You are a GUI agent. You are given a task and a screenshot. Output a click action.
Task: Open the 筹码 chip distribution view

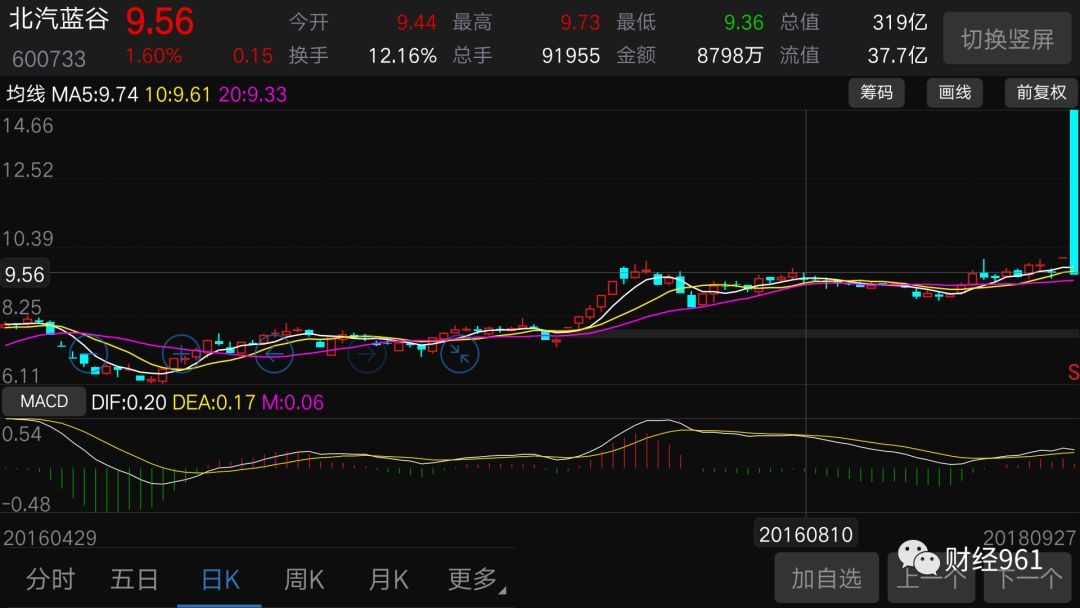coord(876,92)
